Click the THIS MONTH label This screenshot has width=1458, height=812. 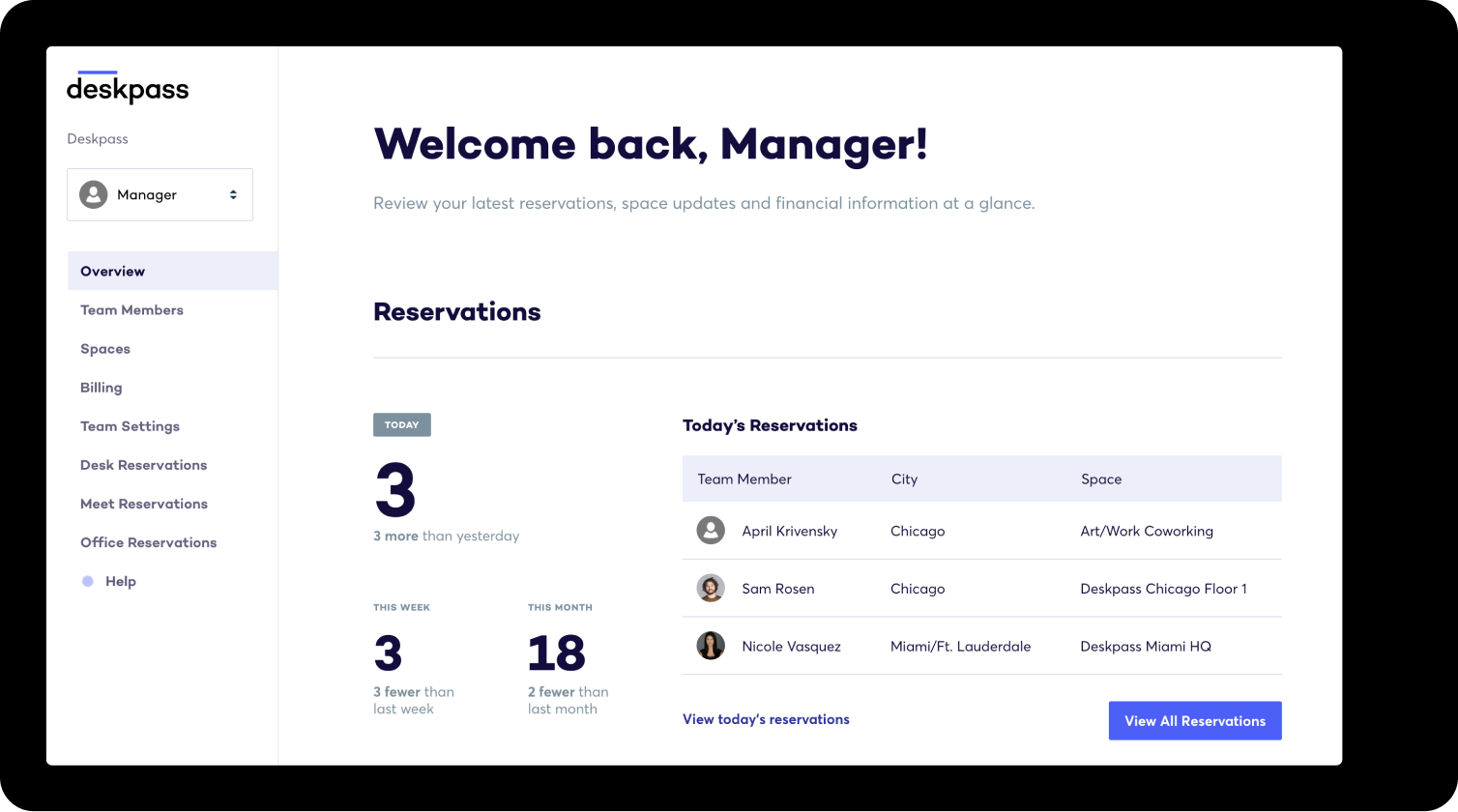[561, 607]
